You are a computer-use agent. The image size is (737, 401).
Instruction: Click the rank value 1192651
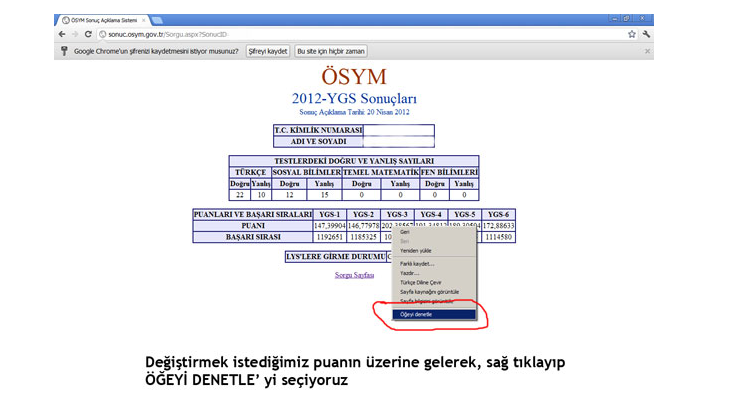pos(329,237)
